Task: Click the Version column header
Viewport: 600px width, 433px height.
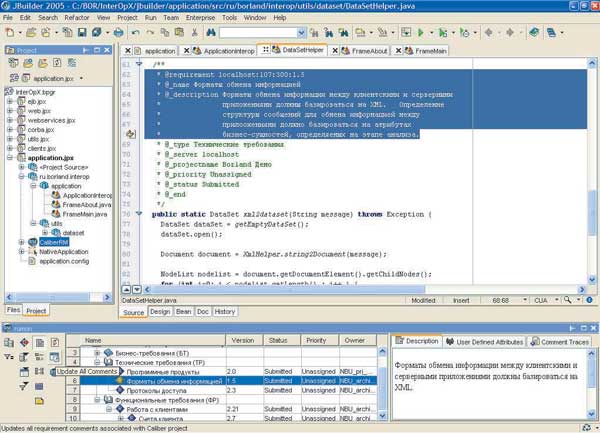Action: (x=244, y=340)
